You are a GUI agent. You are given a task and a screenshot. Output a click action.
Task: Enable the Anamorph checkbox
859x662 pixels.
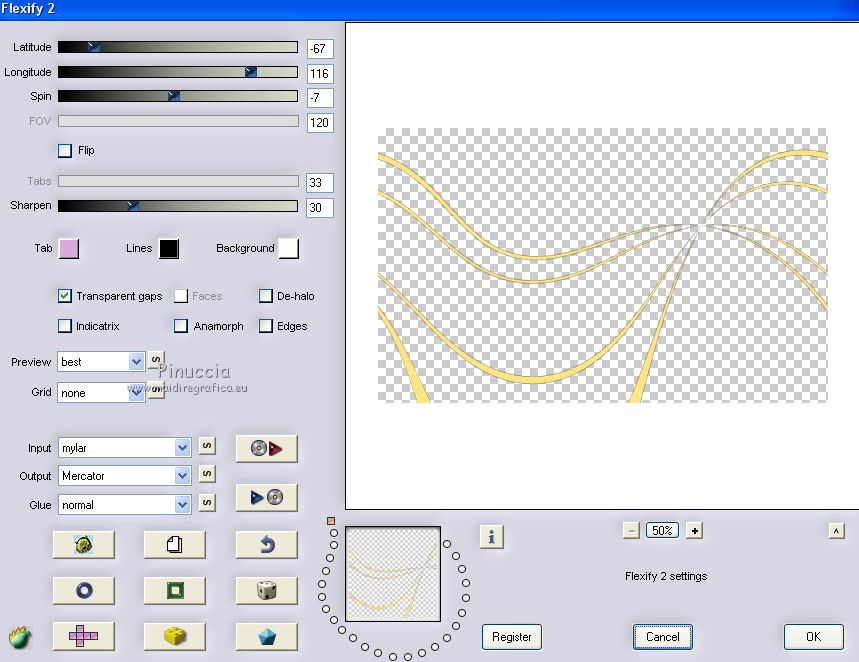[x=181, y=326]
